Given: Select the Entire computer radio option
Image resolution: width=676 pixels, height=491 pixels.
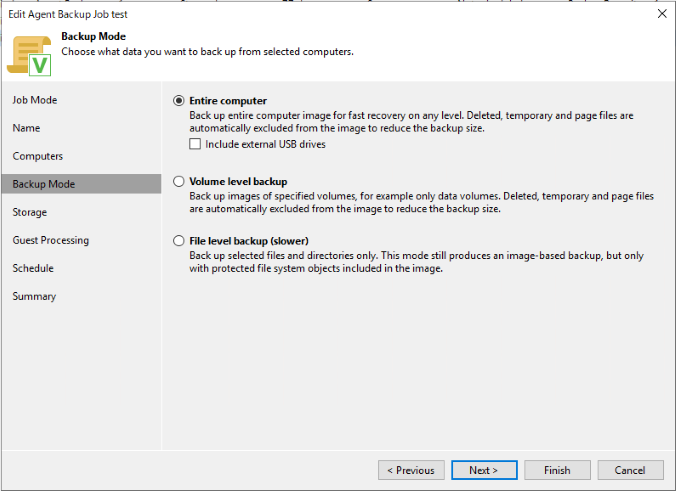Looking at the screenshot, I should 179,101.
